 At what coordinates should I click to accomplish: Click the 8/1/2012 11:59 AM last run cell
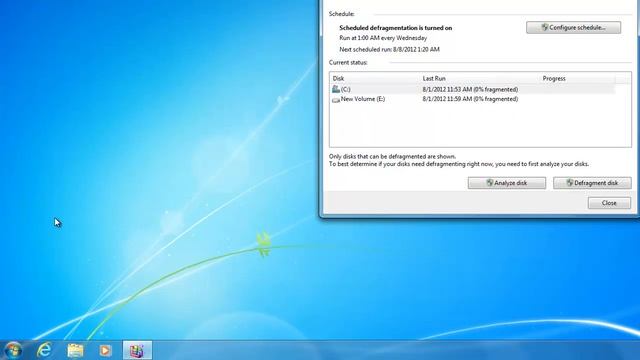pyautogui.click(x=470, y=99)
